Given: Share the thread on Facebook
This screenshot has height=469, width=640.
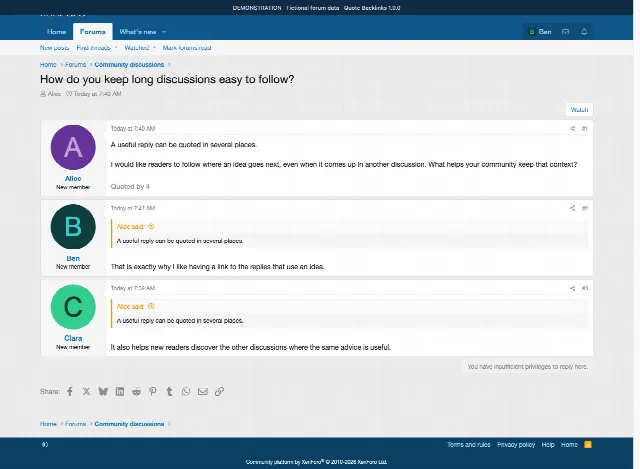Looking at the screenshot, I should coord(70,391).
